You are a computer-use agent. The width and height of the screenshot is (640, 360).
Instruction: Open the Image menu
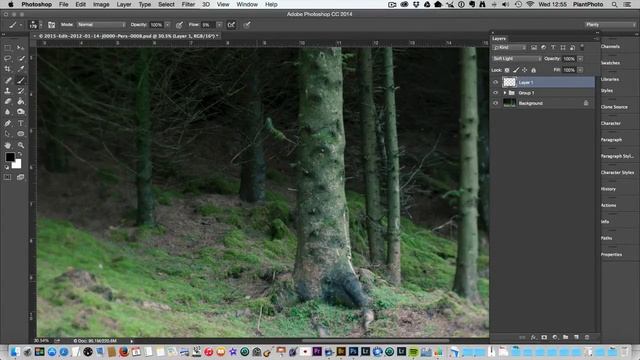[101, 4]
